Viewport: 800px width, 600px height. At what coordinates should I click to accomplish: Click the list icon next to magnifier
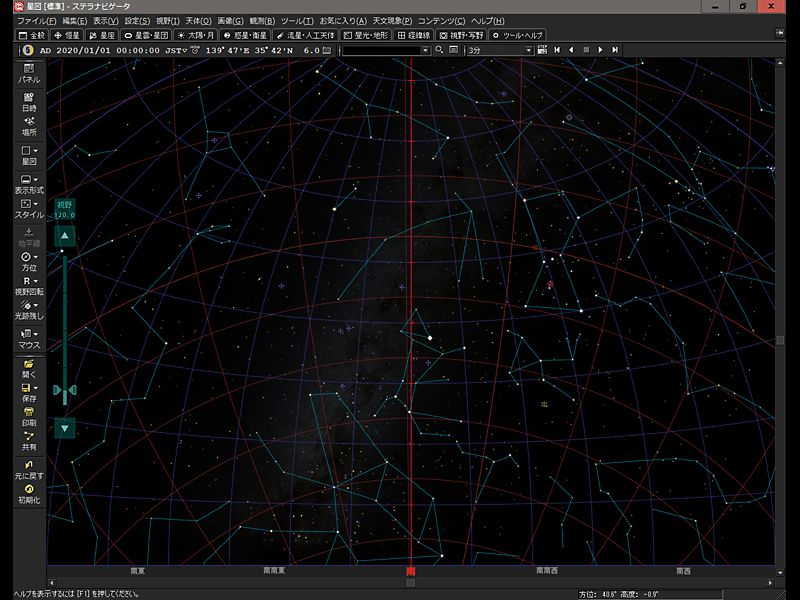pyautogui.click(x=454, y=49)
